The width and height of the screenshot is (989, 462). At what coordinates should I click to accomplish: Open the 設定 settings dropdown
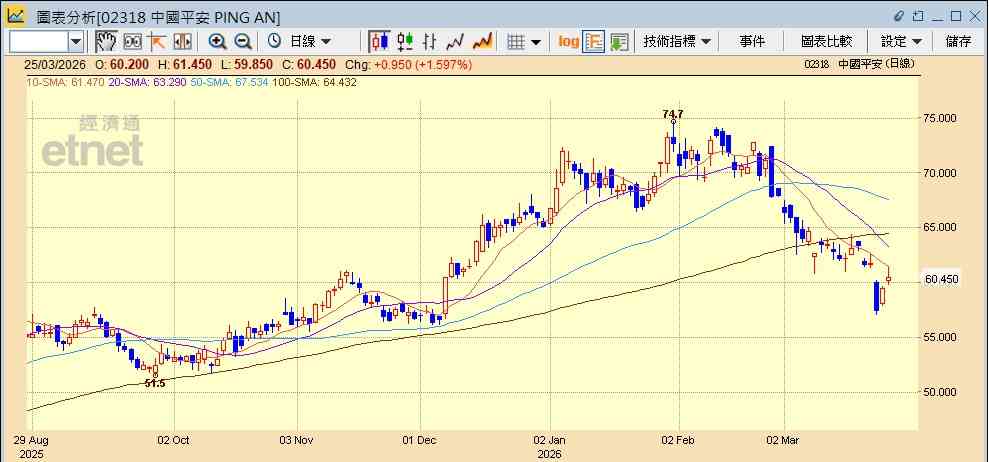click(x=901, y=42)
